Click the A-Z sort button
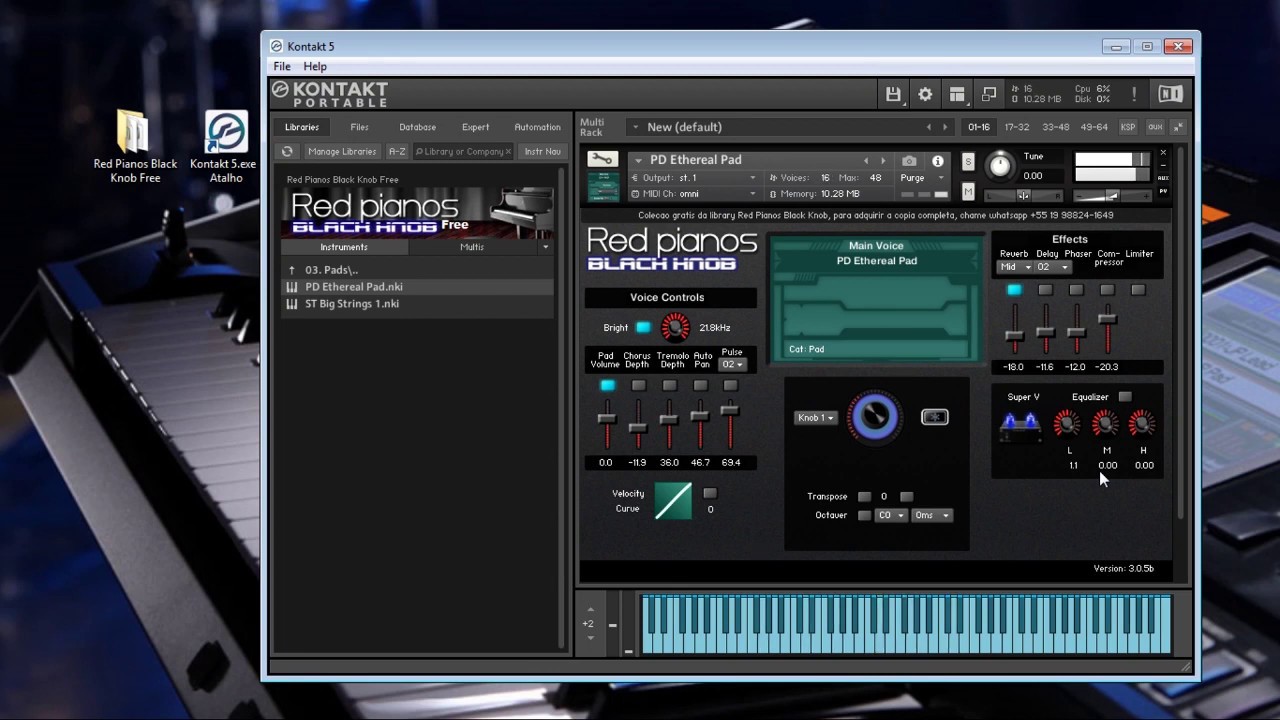 pyautogui.click(x=397, y=152)
